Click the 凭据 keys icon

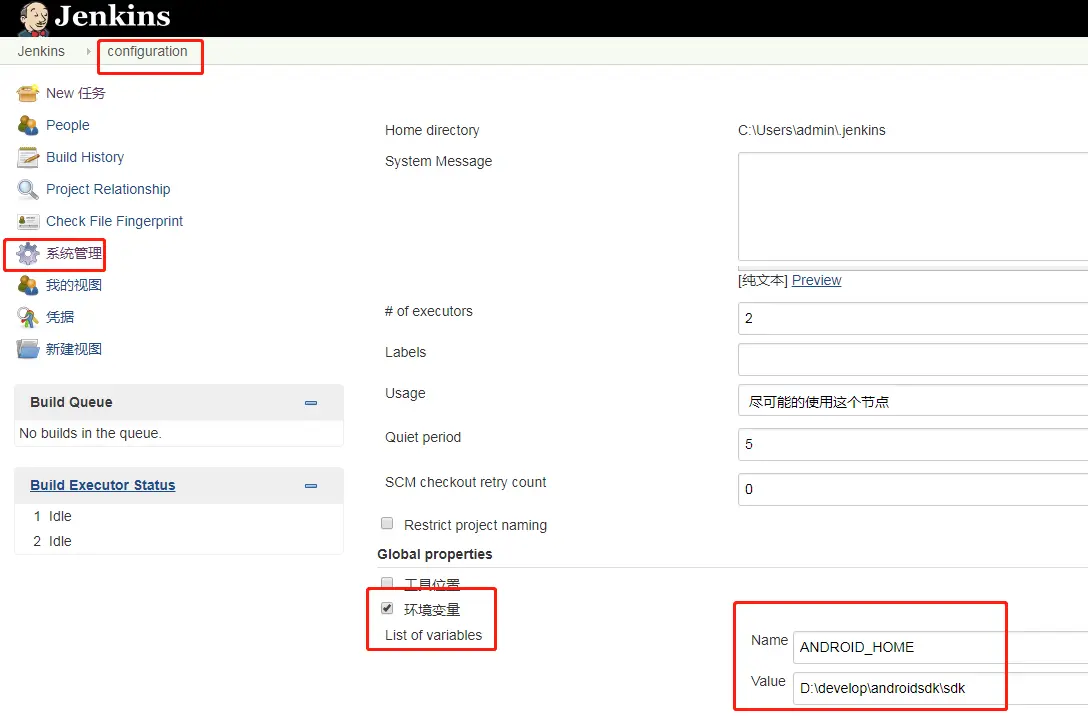pos(28,317)
